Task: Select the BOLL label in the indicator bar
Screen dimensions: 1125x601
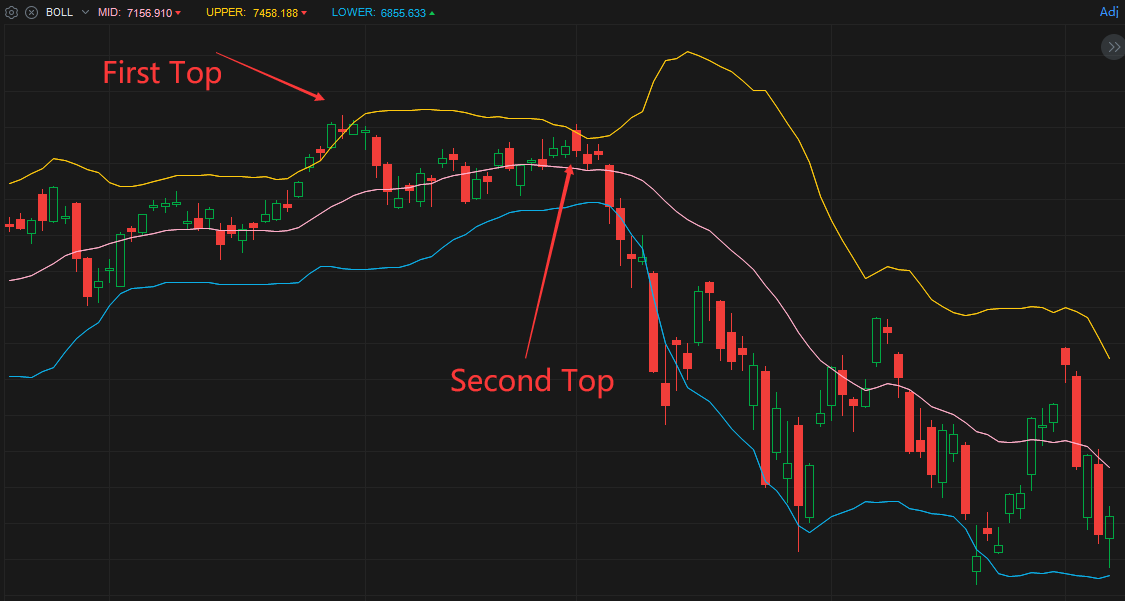Action: click(x=58, y=13)
